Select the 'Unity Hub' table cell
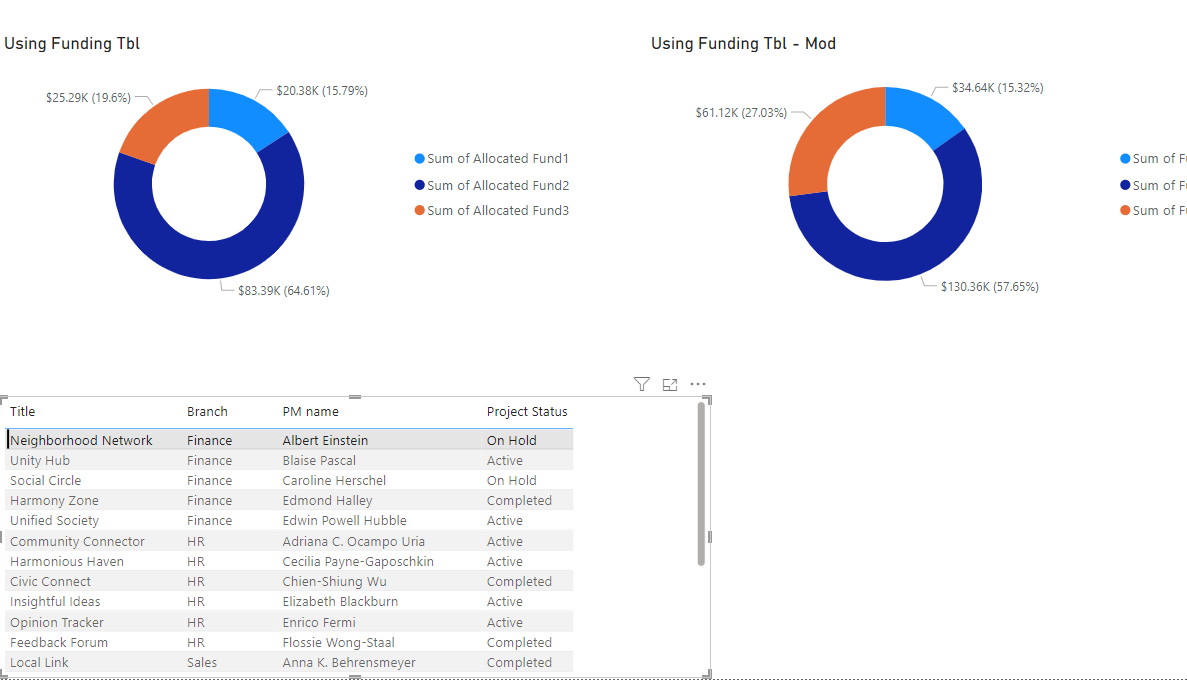This screenshot has width=1187, height=680. coord(39,460)
